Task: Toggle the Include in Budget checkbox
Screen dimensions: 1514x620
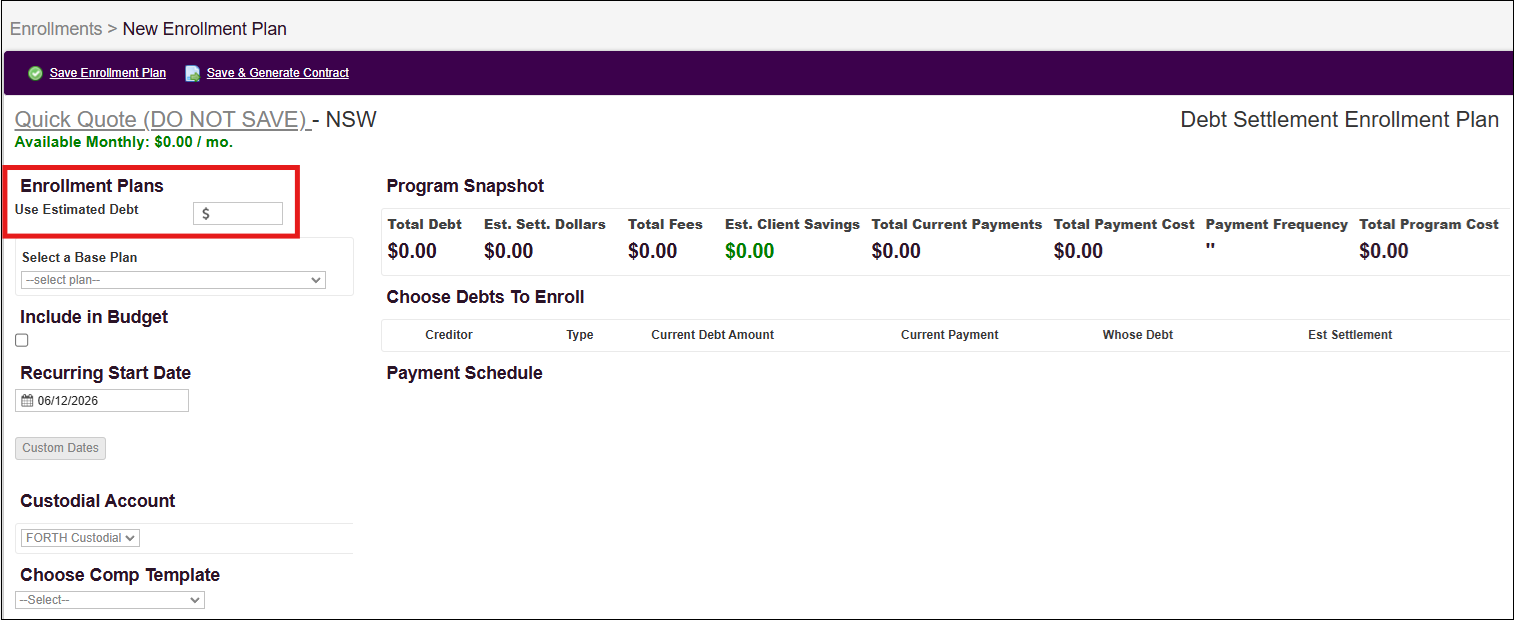Action: tap(22, 341)
